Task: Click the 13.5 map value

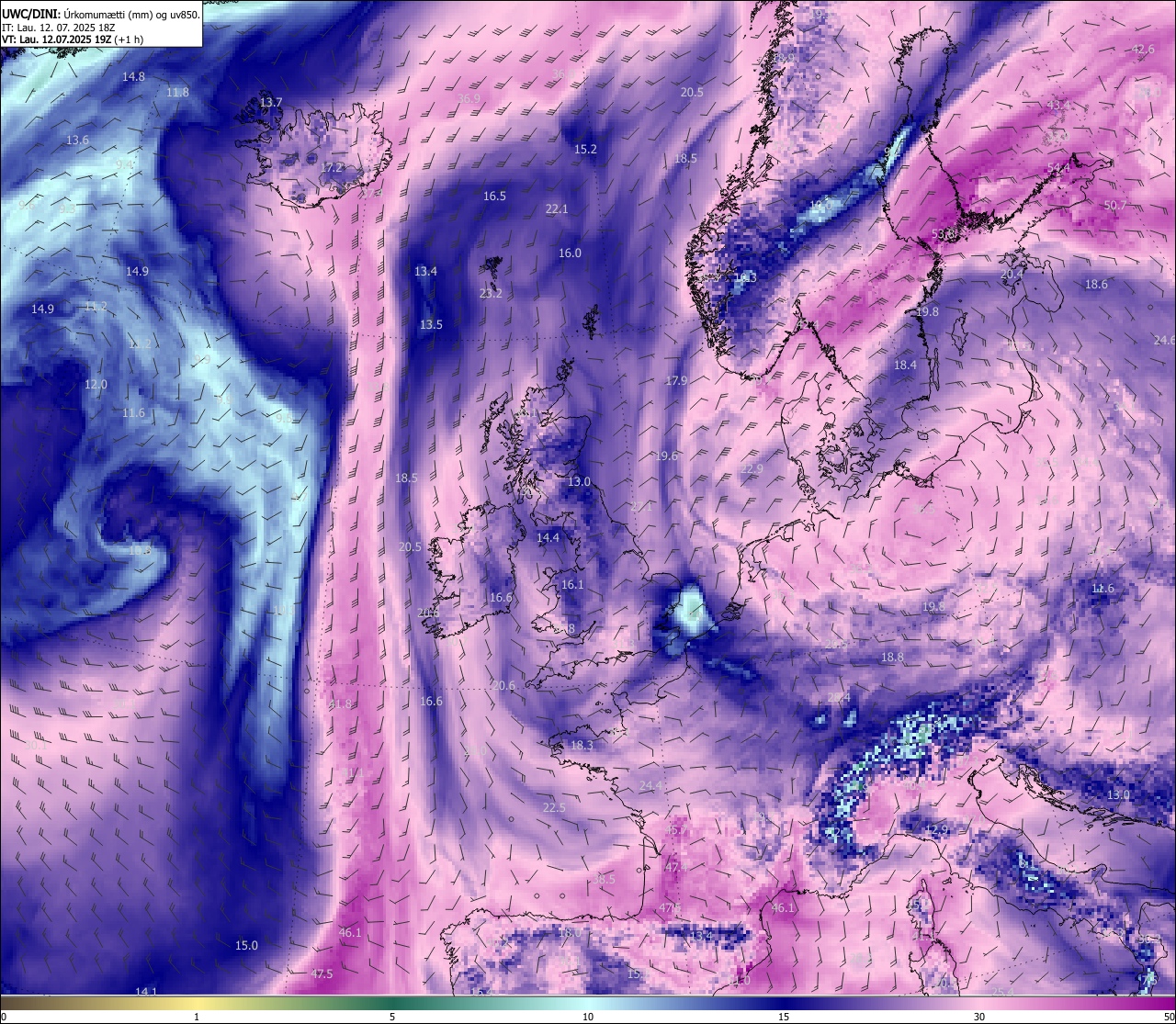Action: 431,325
